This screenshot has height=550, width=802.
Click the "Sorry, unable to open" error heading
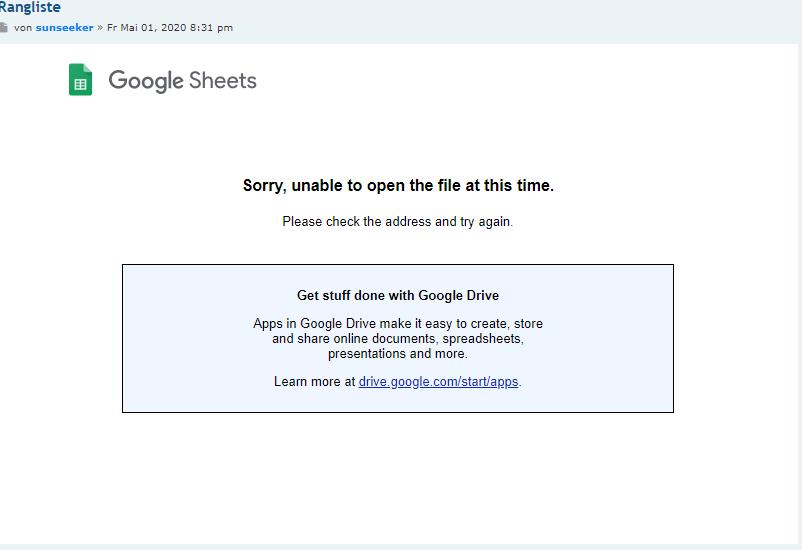pos(398,185)
